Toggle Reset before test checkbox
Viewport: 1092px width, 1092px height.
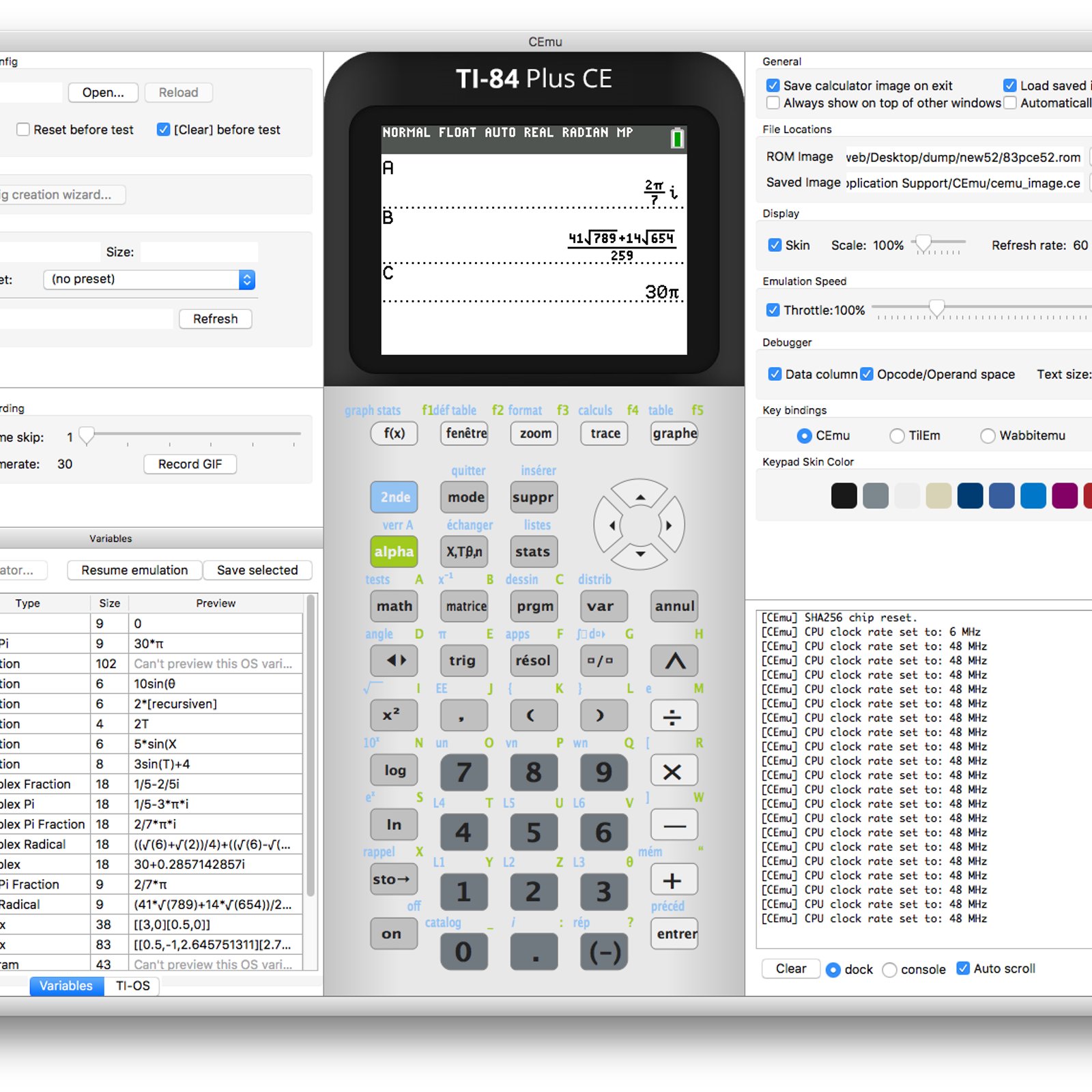[x=23, y=130]
